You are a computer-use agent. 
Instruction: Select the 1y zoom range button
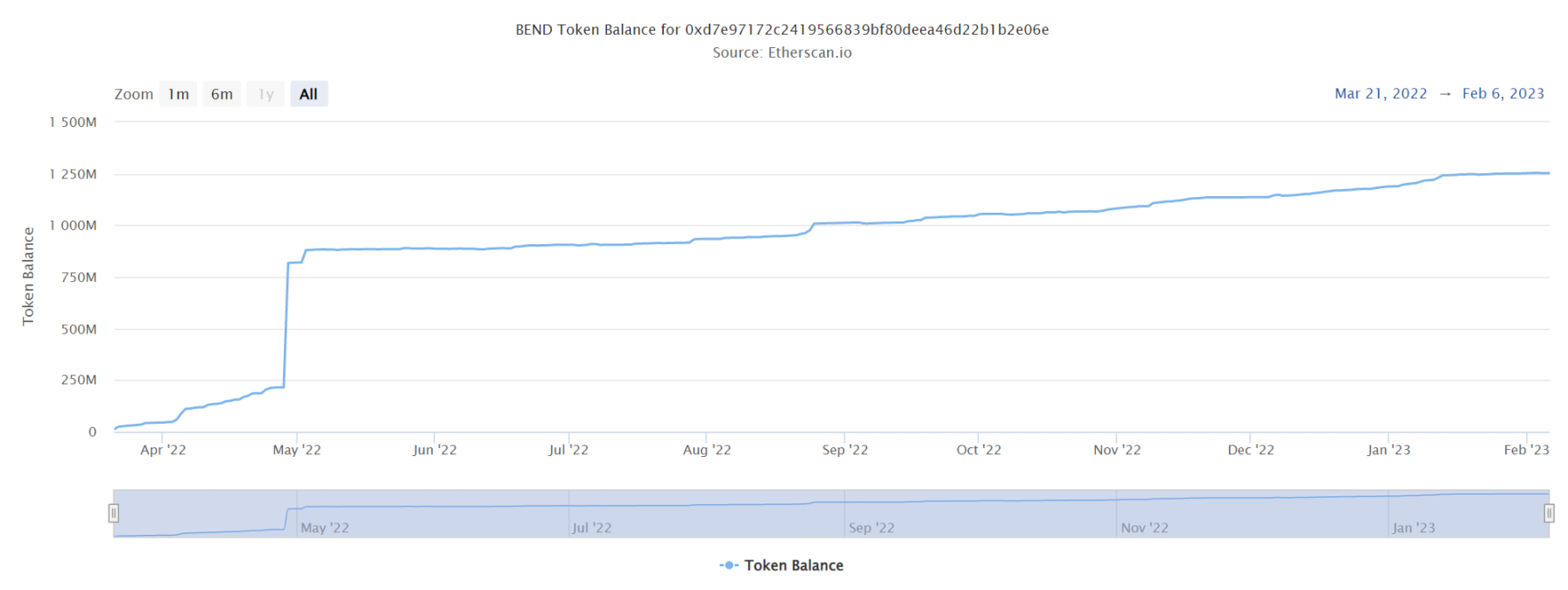click(265, 94)
